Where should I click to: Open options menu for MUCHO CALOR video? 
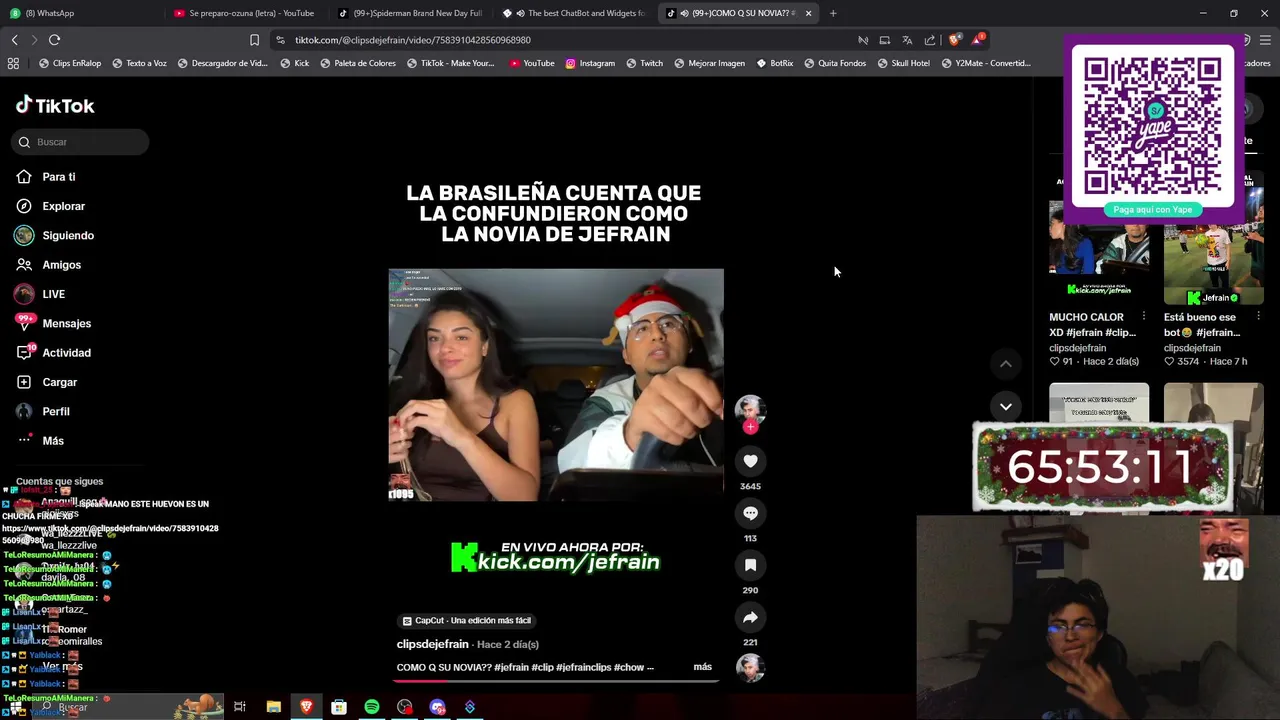coord(1143,317)
